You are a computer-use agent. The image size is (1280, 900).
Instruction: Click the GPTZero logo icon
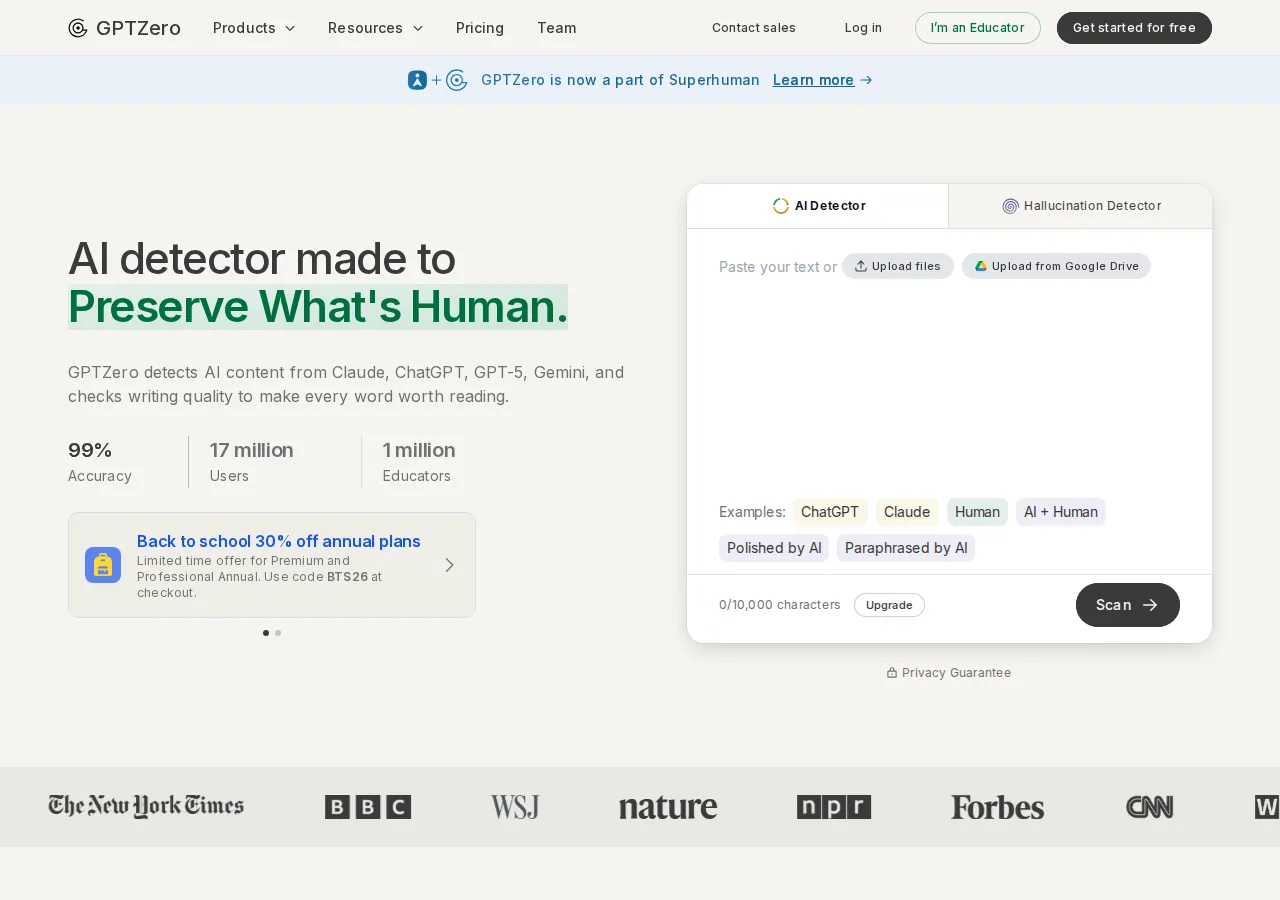pos(78,28)
